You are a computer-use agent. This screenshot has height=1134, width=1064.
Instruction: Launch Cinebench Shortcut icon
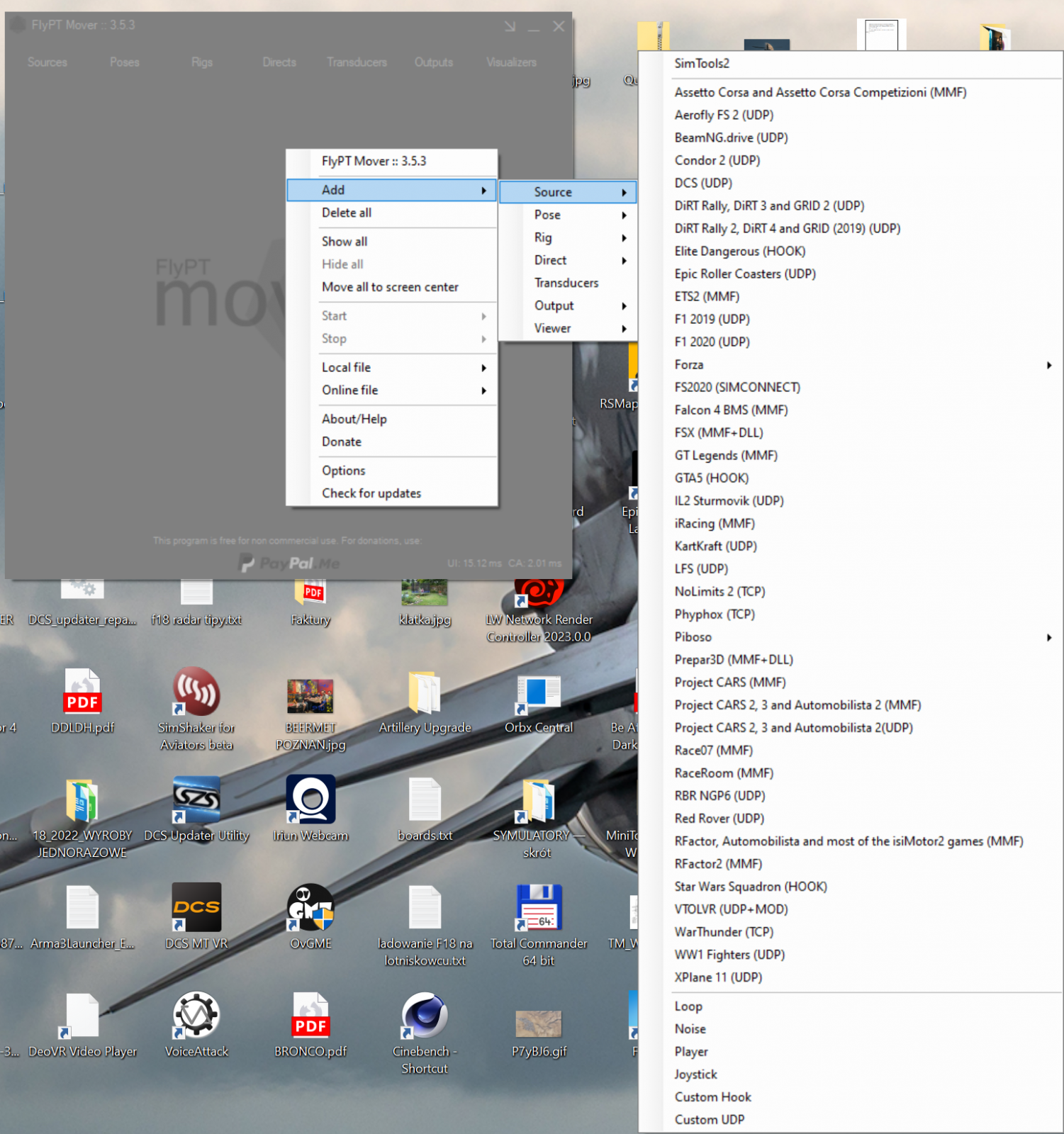coord(425,1015)
